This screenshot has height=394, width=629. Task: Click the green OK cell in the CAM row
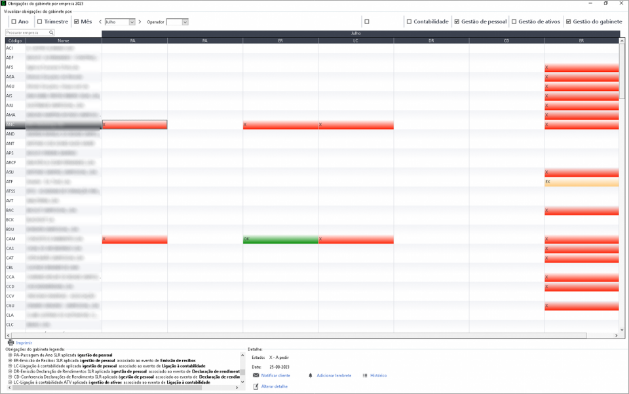pyautogui.click(x=280, y=240)
